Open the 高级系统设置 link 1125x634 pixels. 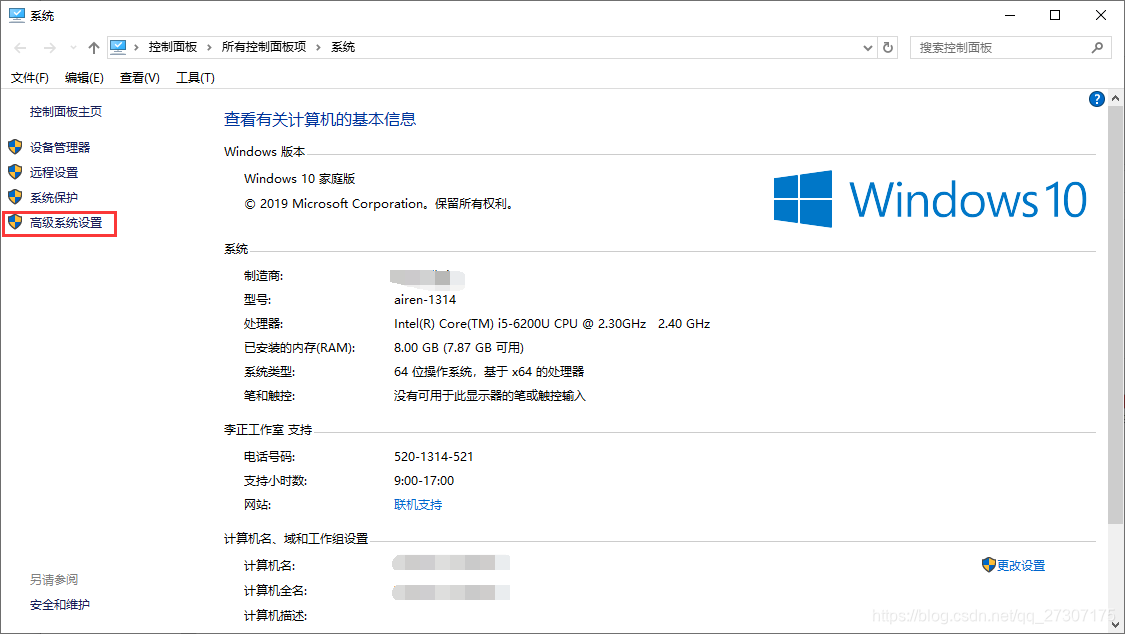click(66, 223)
